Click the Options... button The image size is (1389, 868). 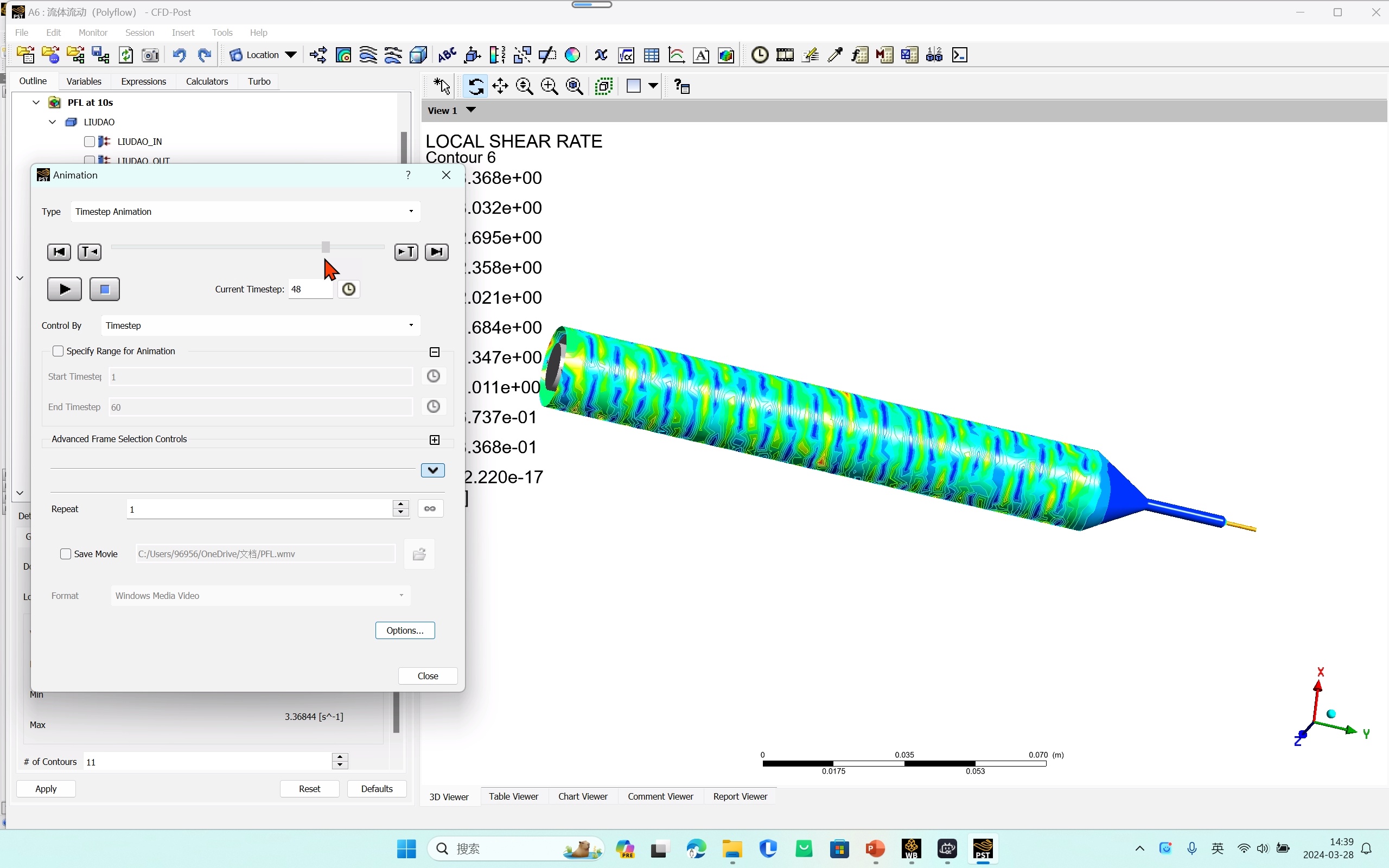(x=405, y=630)
